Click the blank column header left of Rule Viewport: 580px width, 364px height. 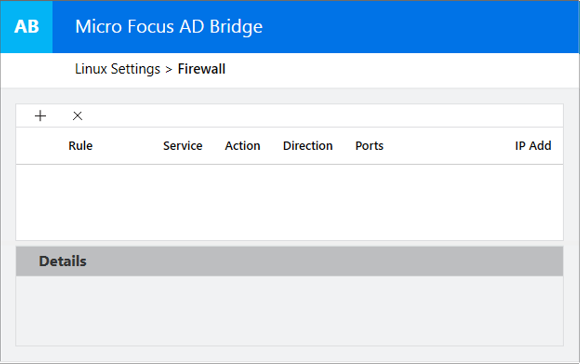coord(41,146)
